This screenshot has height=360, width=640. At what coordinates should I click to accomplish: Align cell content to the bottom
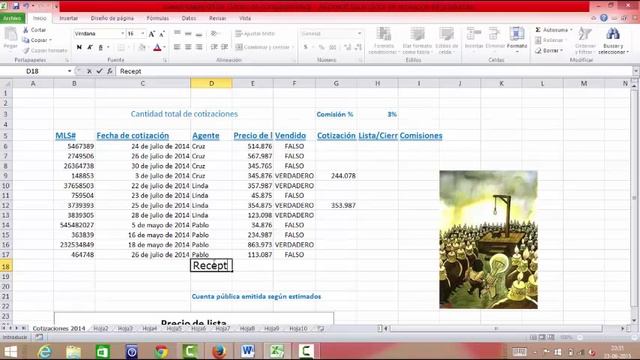tap(199, 33)
